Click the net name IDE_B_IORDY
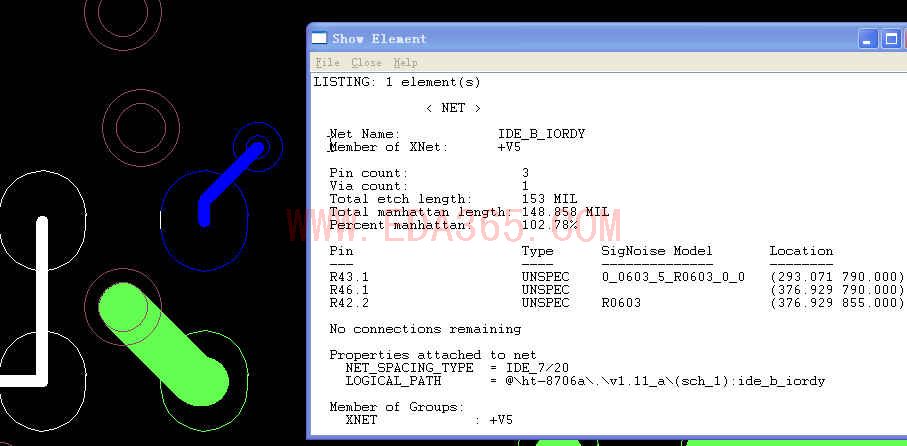Screen dimensions: 907x446 [x=541, y=134]
